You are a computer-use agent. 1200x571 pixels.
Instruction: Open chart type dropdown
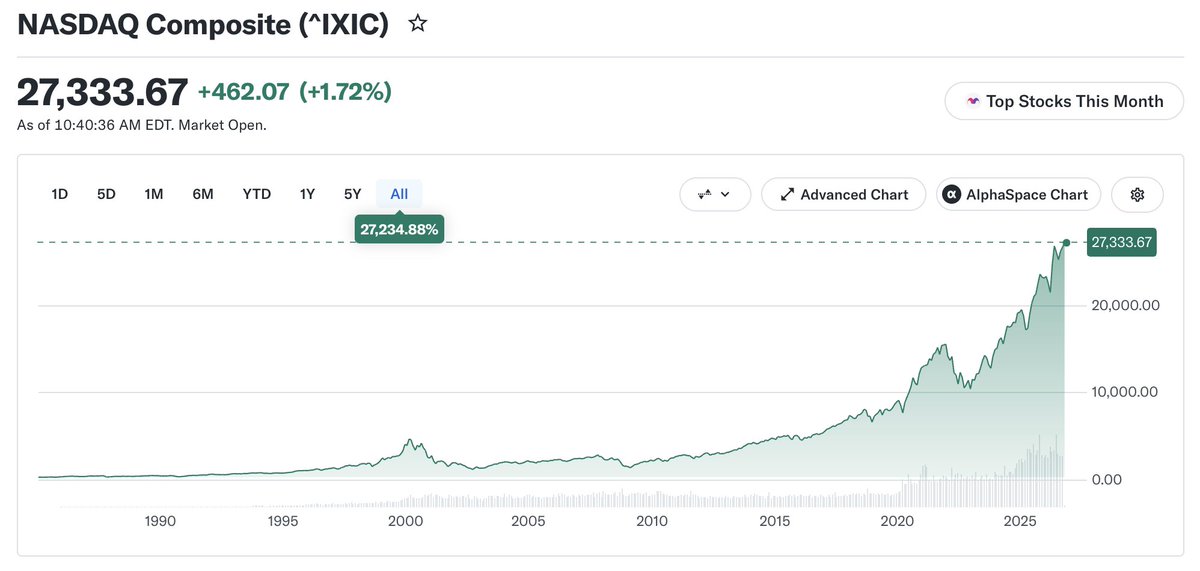pos(715,194)
